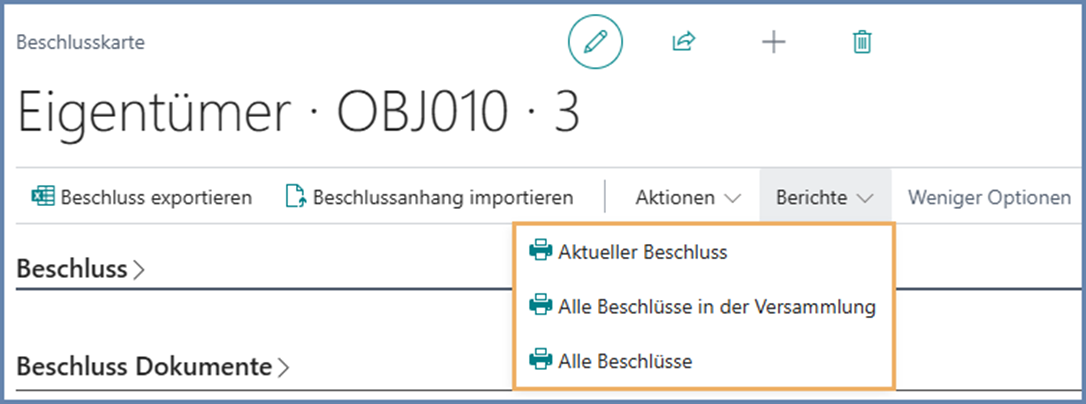Click the share icon at top
1086x404 pixels.
pyautogui.click(x=684, y=42)
